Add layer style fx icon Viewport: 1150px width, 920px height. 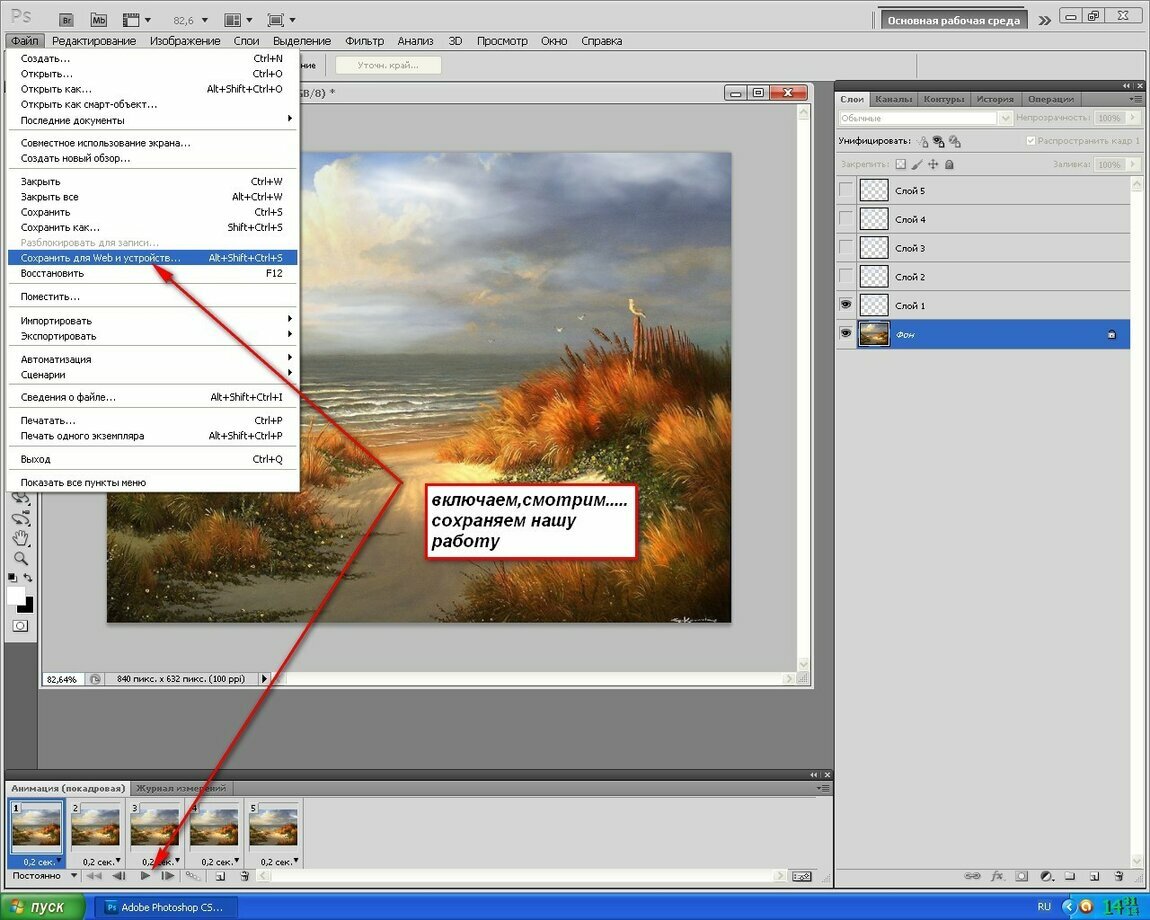tap(997, 876)
